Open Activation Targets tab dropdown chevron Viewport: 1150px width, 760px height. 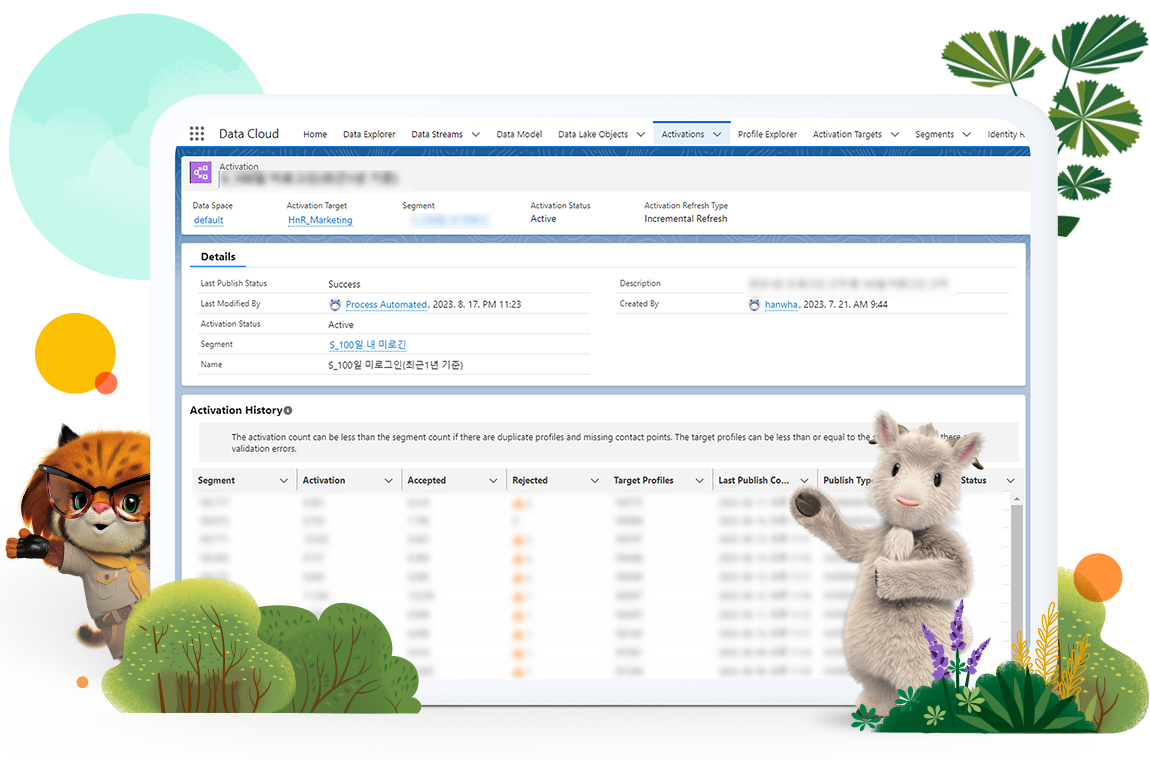pyautogui.click(x=894, y=135)
